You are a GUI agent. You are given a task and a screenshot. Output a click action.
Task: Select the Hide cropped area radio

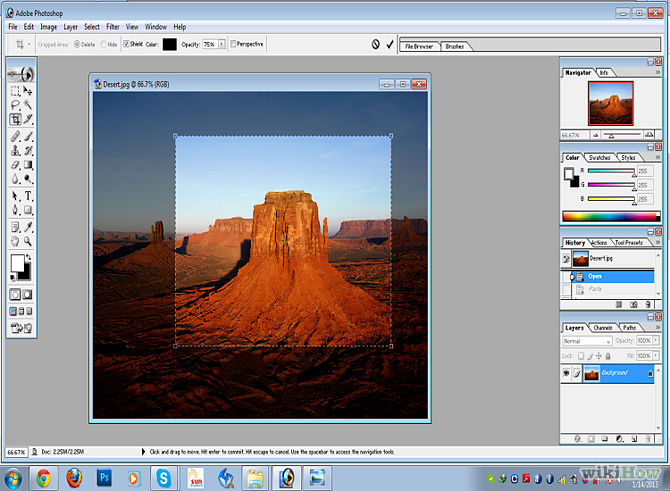point(103,44)
